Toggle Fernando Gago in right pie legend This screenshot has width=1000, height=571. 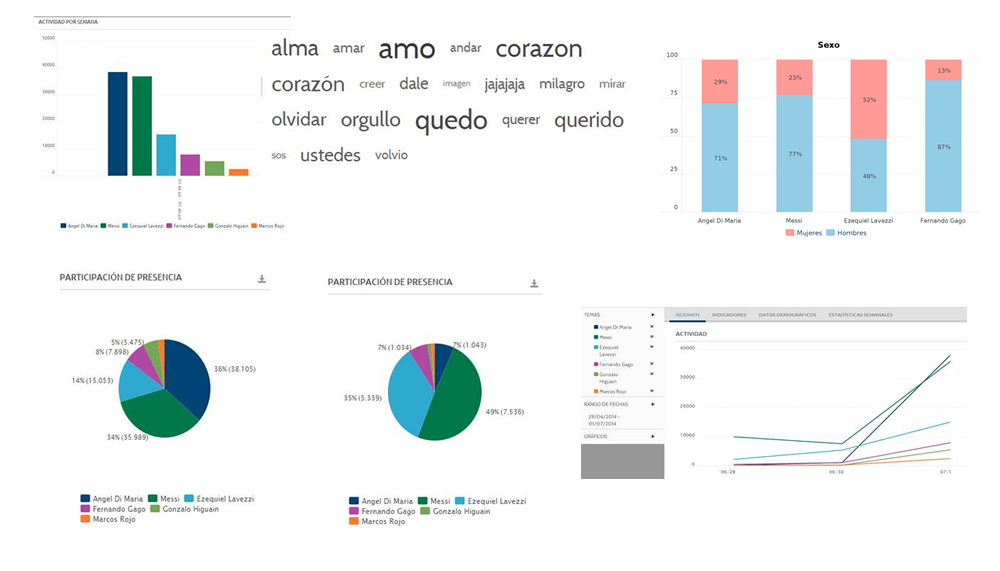pyautogui.click(x=382, y=512)
